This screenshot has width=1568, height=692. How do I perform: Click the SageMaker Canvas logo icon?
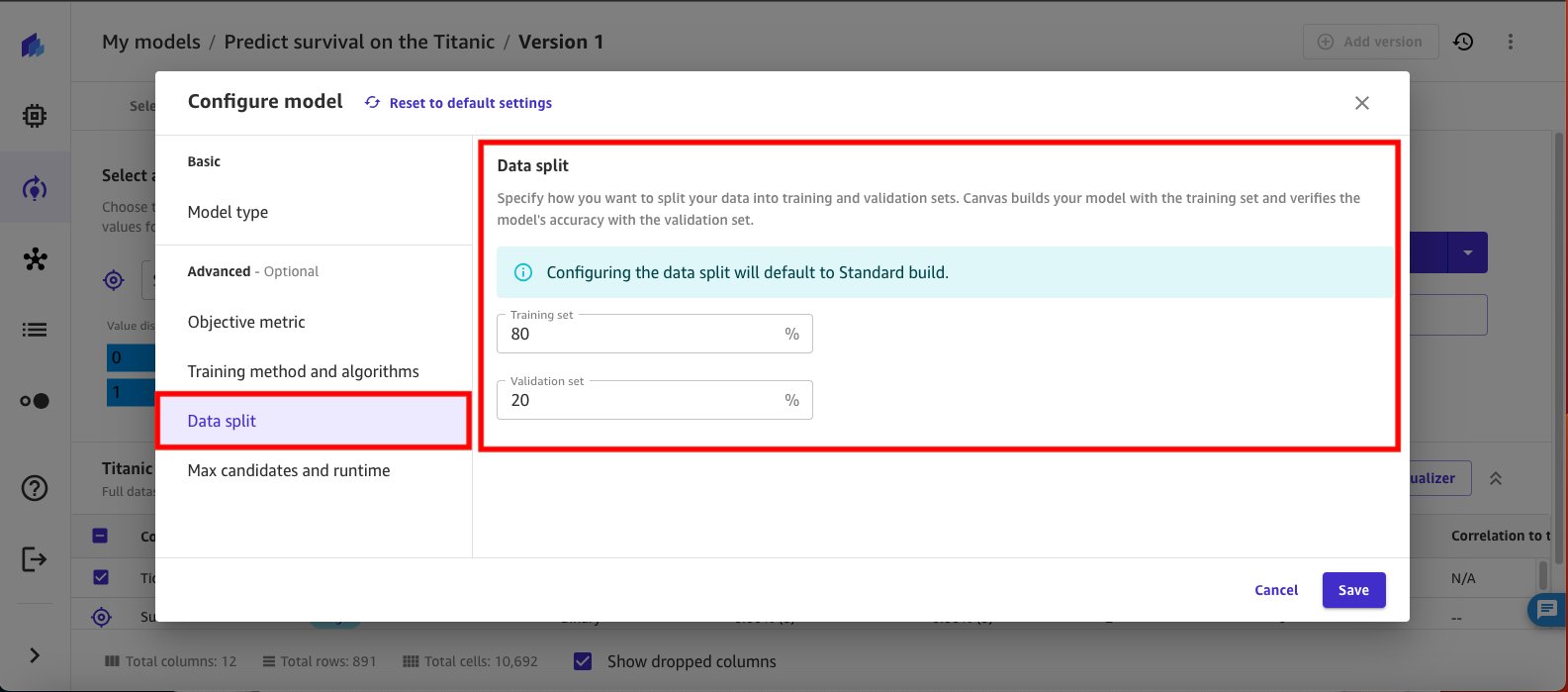coord(34,46)
